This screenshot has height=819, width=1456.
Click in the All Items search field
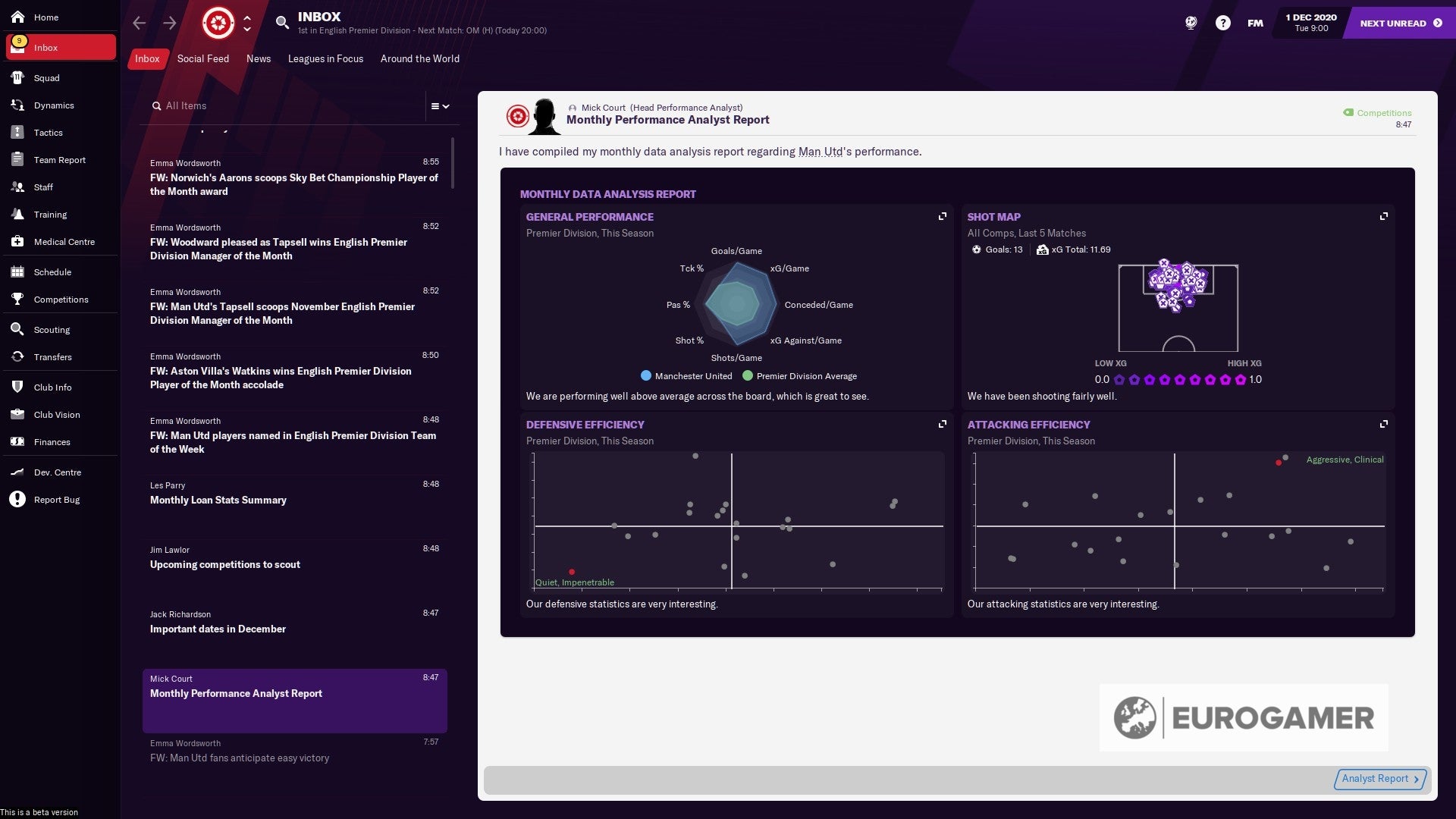(288, 106)
